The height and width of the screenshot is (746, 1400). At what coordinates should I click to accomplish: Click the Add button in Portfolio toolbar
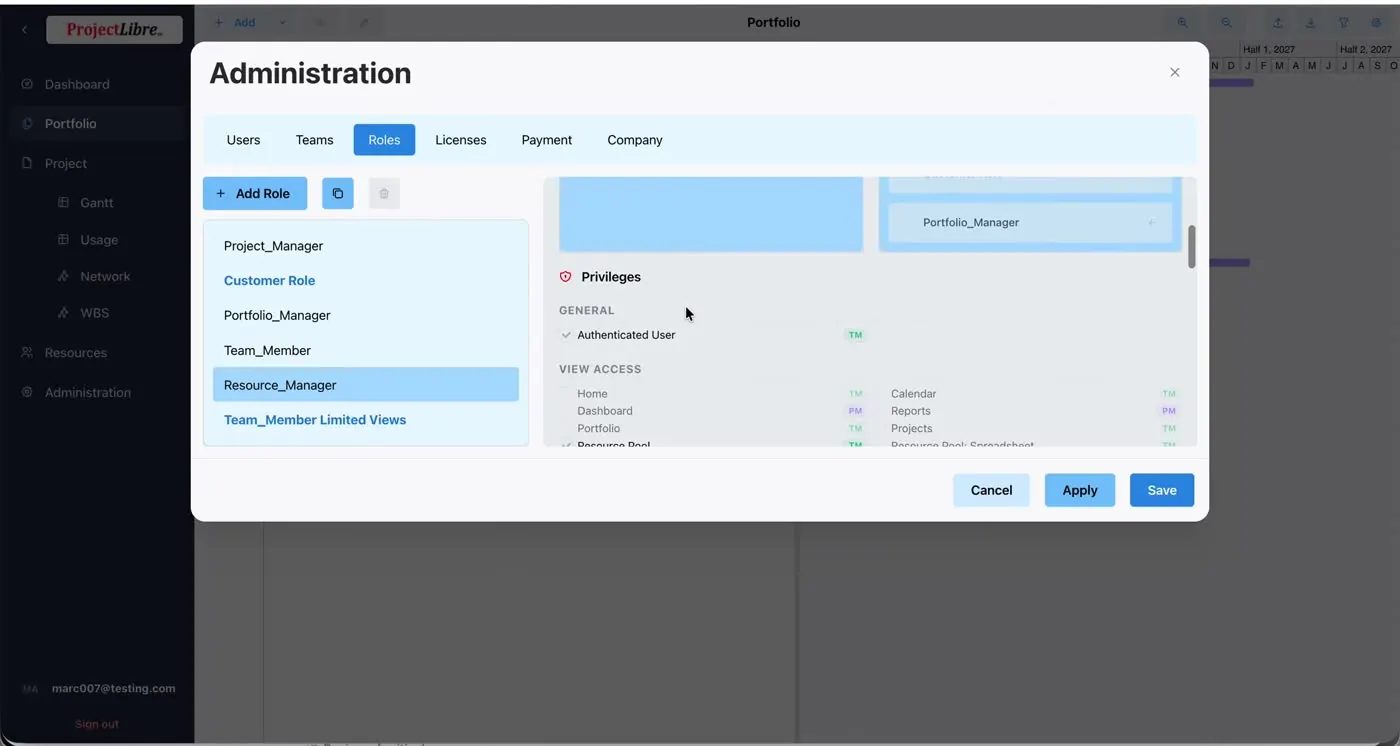236,22
